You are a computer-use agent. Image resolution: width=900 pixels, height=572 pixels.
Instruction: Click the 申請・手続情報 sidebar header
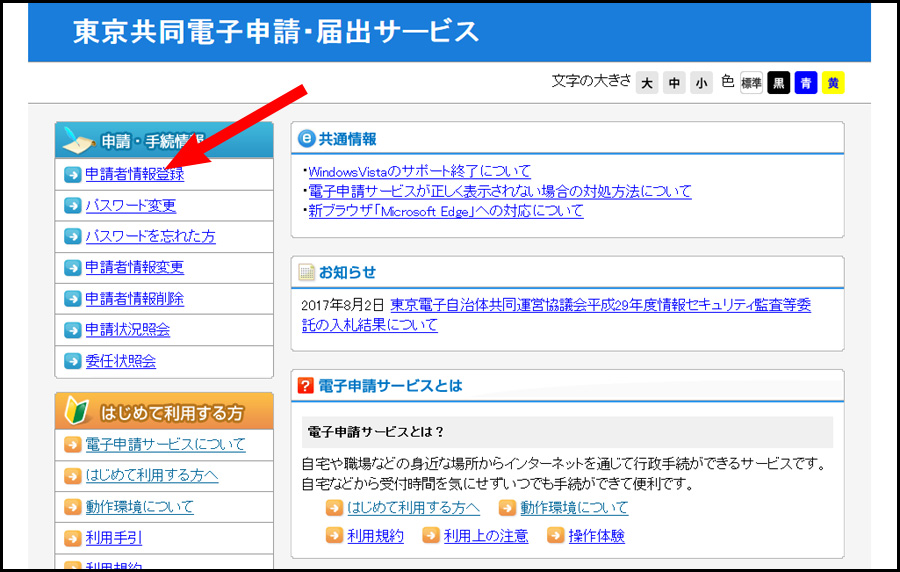tap(164, 140)
